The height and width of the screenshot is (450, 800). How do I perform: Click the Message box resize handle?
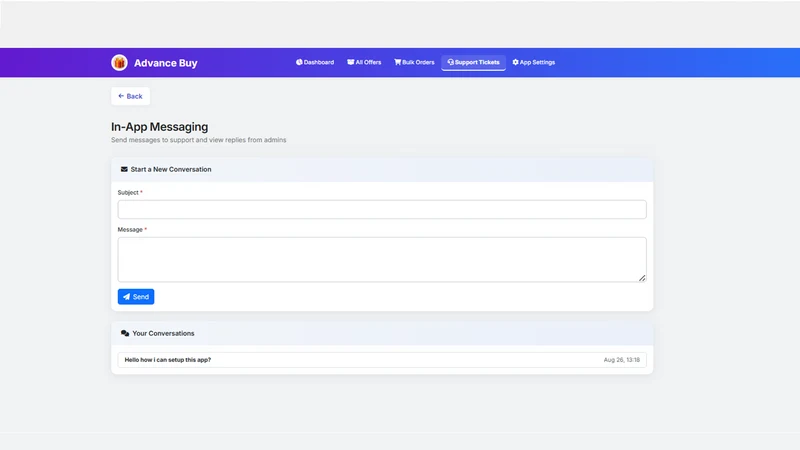[642, 278]
